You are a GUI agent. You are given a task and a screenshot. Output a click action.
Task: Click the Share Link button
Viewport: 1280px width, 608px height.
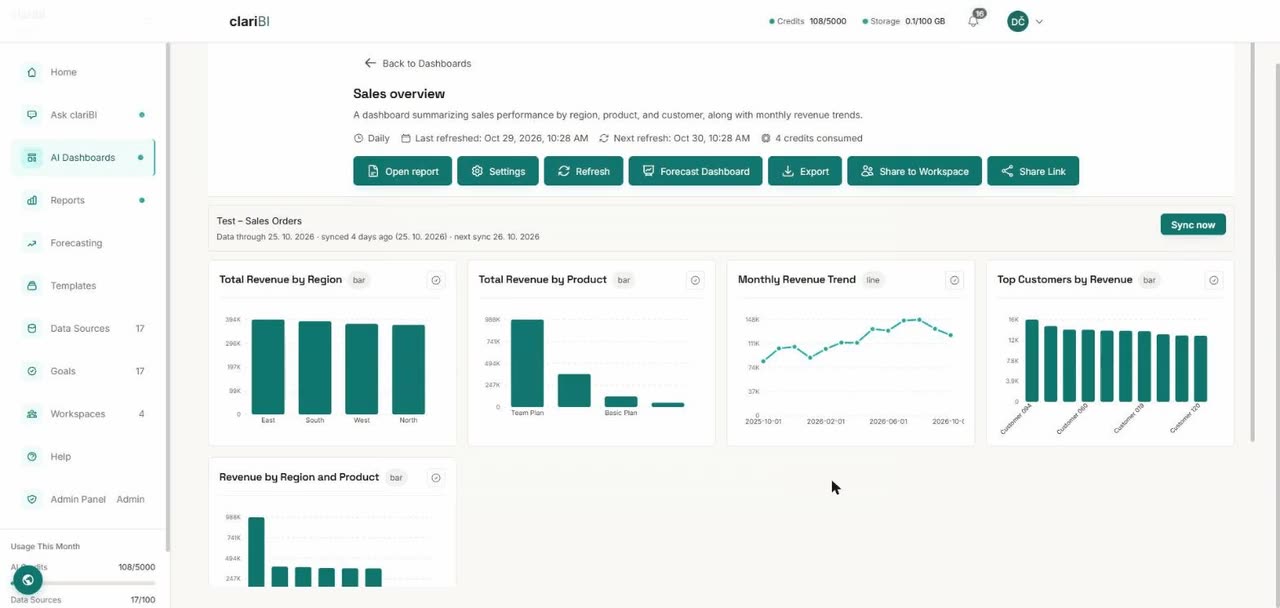(x=1033, y=171)
